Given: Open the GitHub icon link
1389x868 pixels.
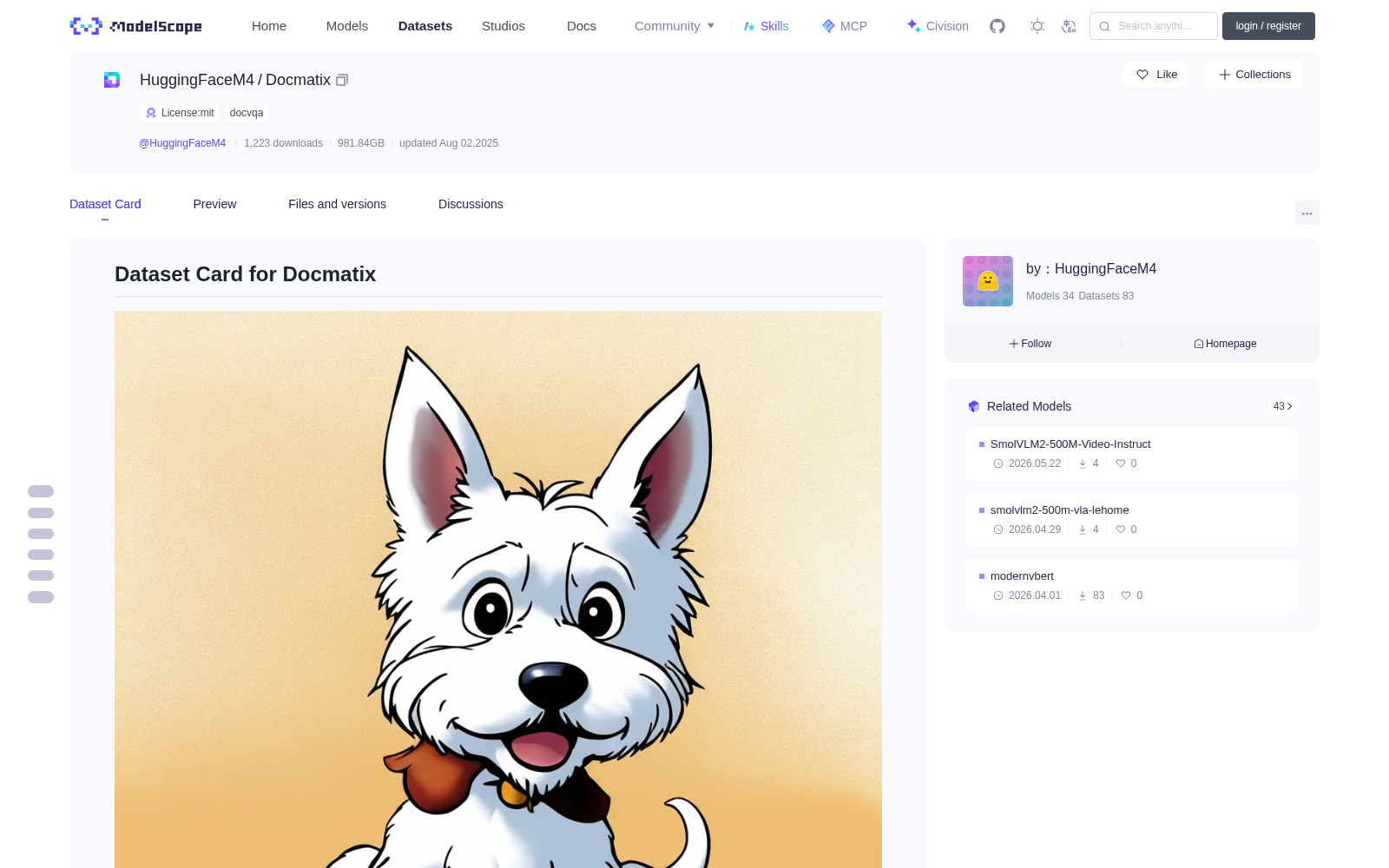Looking at the screenshot, I should pyautogui.click(x=997, y=26).
